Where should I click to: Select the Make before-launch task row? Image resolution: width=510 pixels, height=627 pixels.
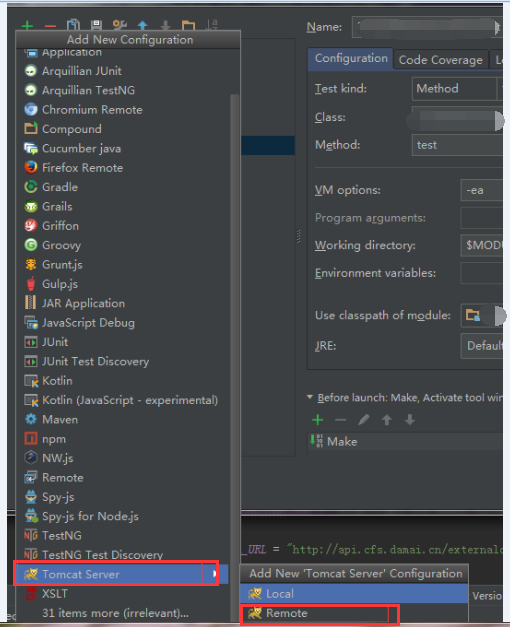[405, 441]
